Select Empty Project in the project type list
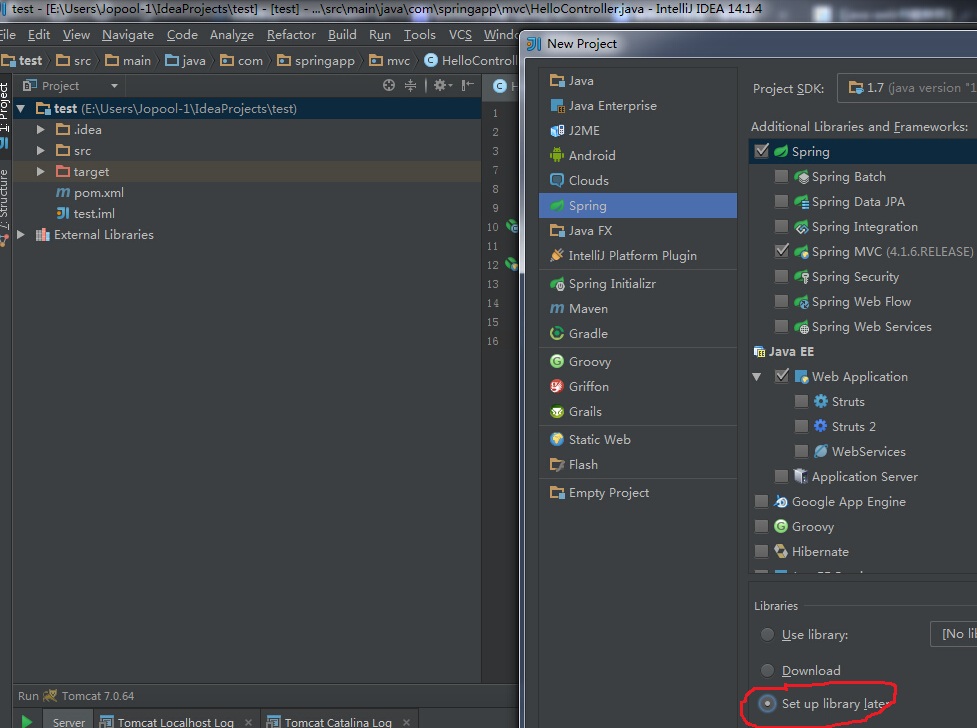 [x=637, y=492]
